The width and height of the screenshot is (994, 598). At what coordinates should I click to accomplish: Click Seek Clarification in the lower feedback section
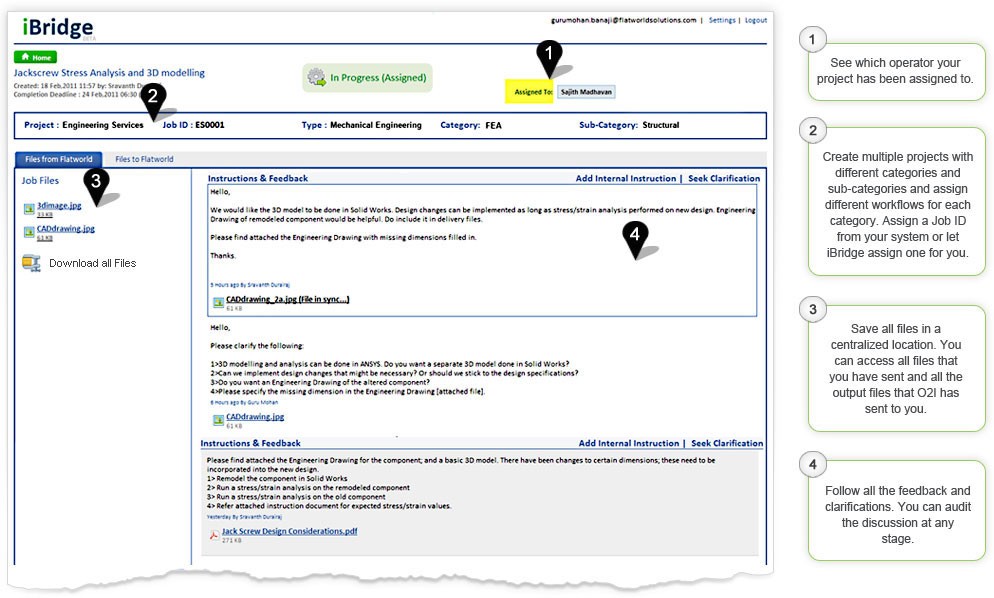(726, 443)
